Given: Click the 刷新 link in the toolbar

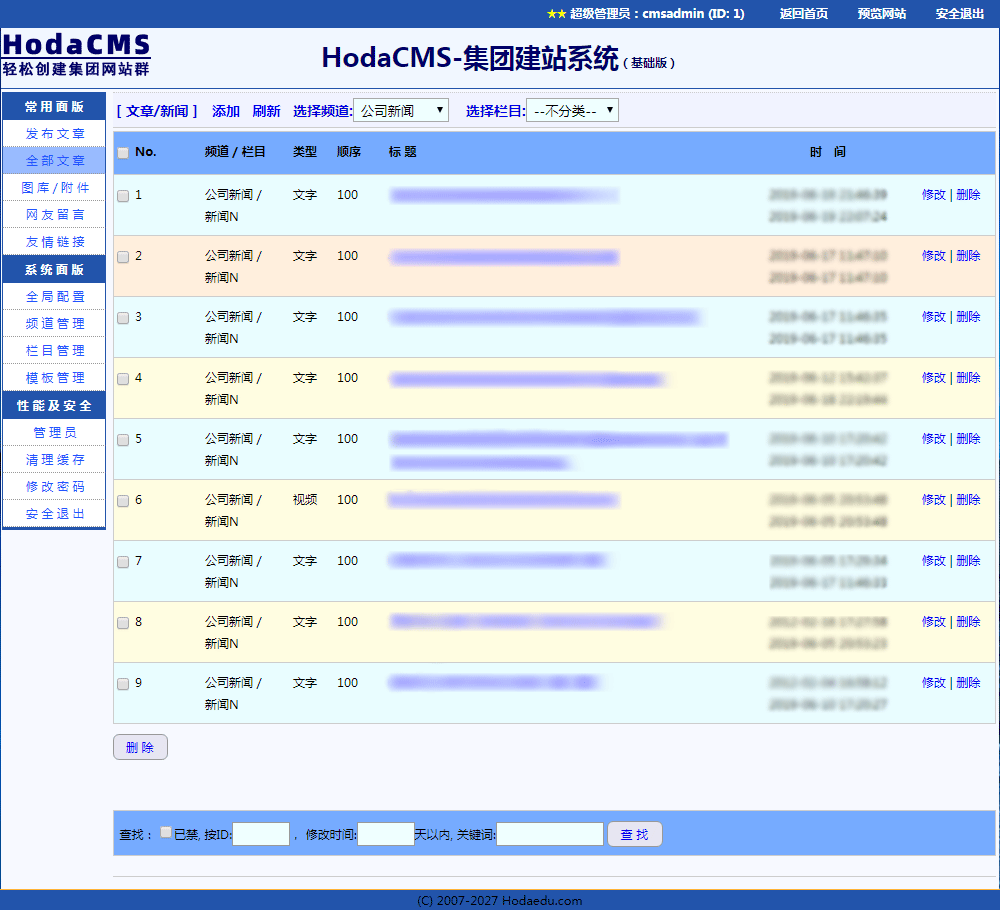Looking at the screenshot, I should point(266,111).
